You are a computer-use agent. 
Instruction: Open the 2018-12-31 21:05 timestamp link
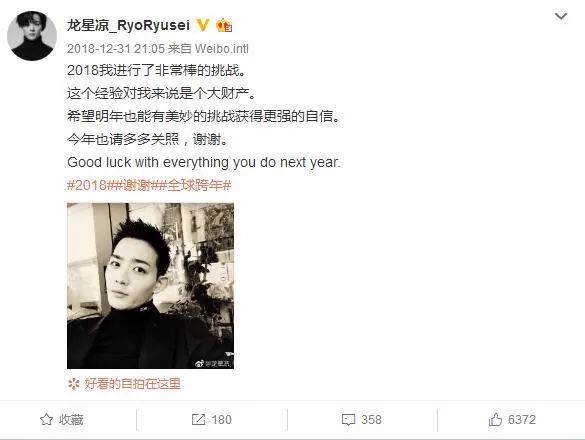[116, 49]
